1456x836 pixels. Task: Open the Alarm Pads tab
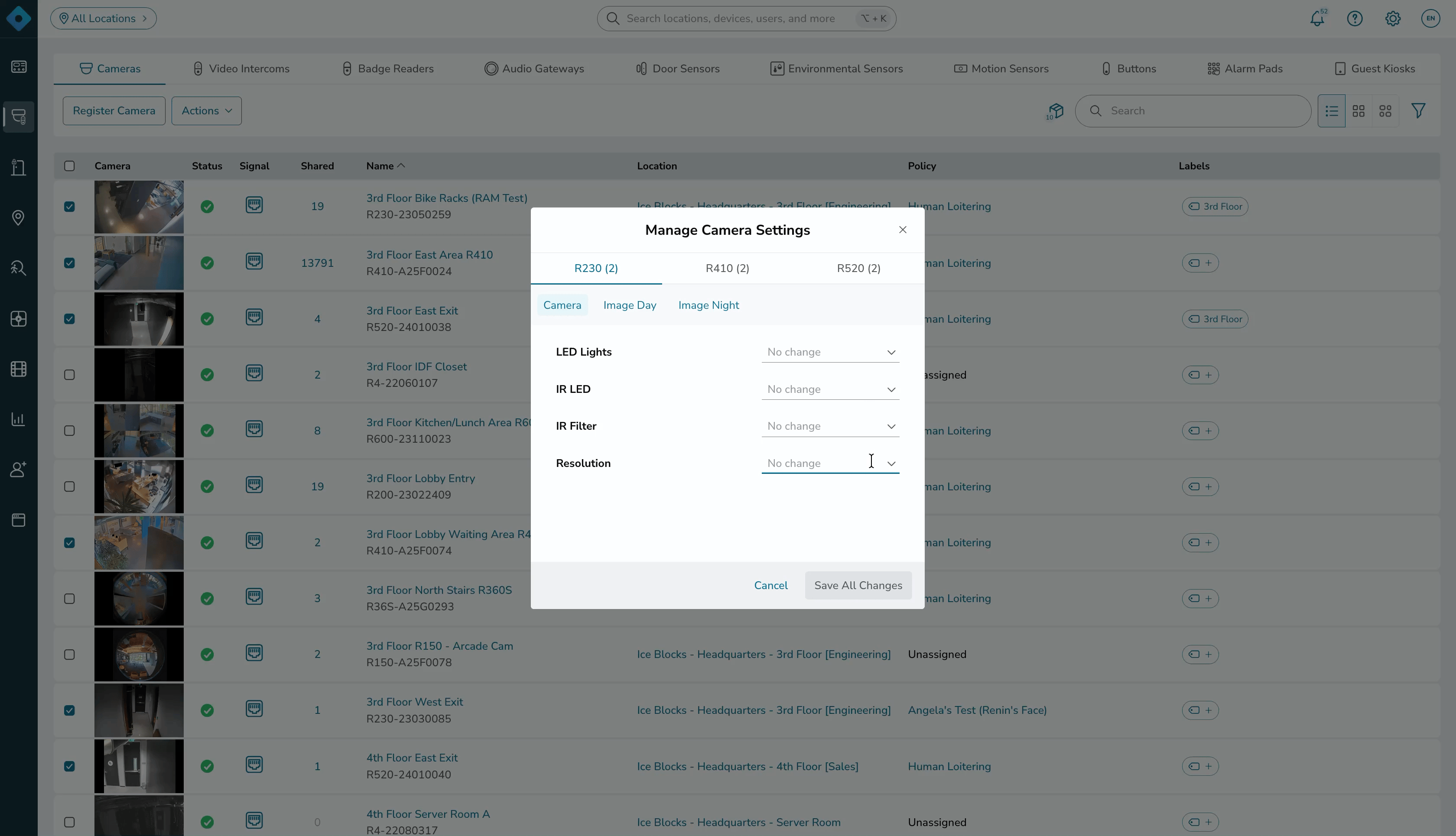coord(1245,69)
